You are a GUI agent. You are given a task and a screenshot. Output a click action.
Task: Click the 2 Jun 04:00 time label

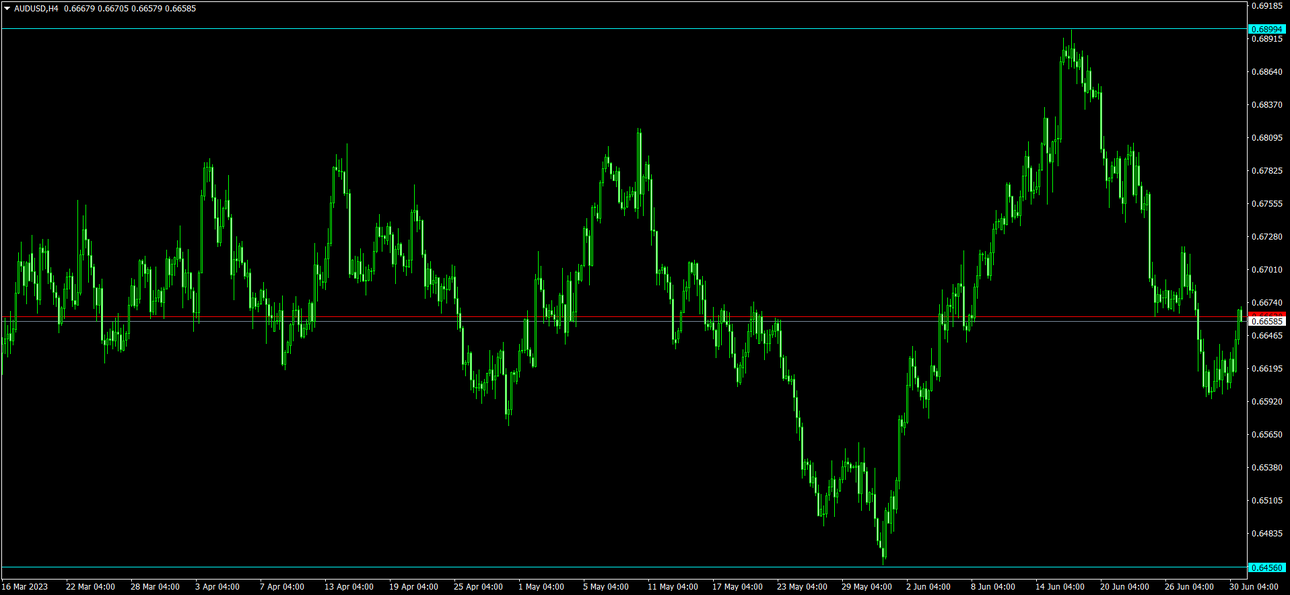tap(929, 587)
